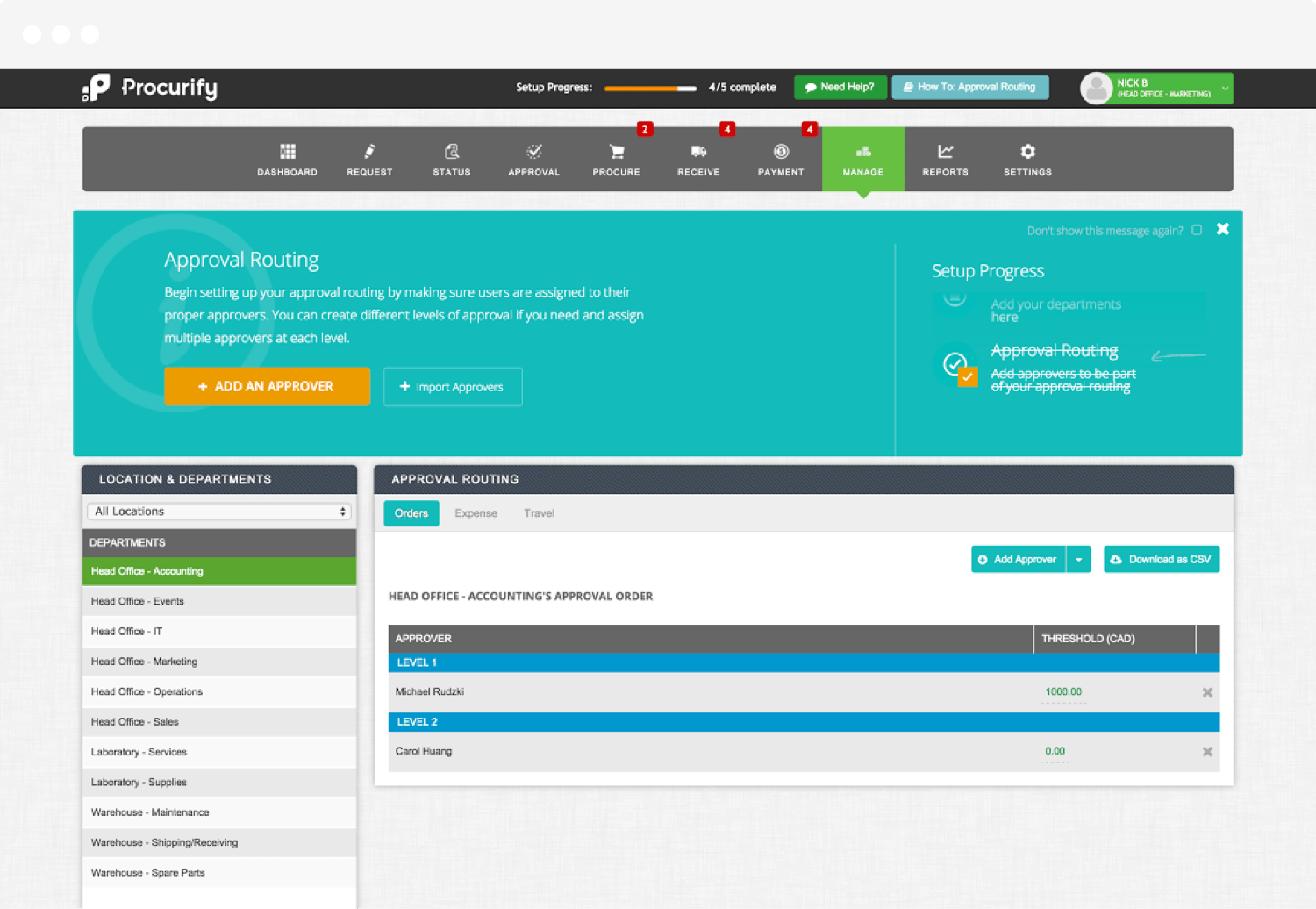Select Laboratory - Services department
The image size is (1316, 909).
point(219,752)
